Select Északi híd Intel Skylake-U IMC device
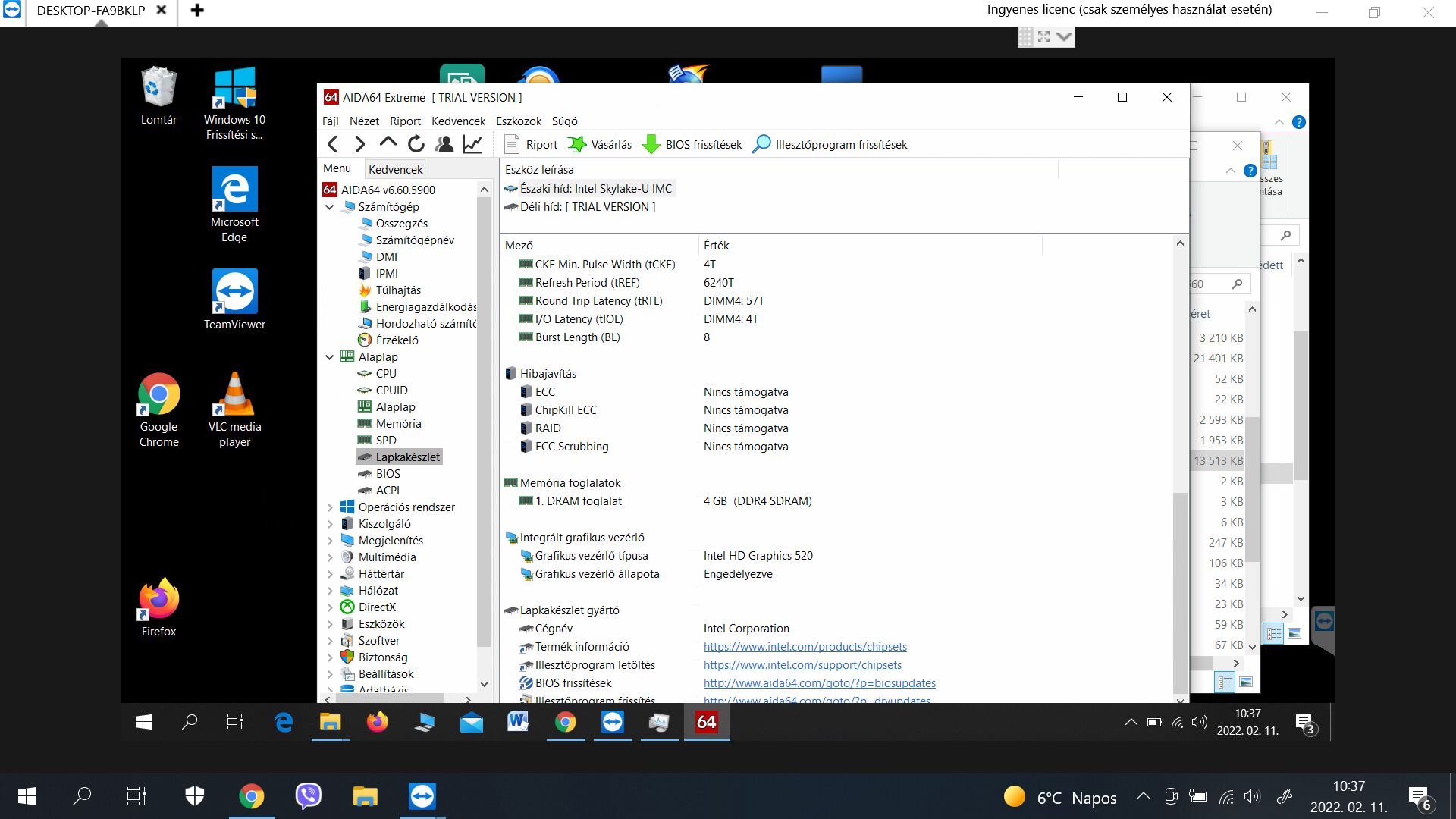 pos(595,189)
